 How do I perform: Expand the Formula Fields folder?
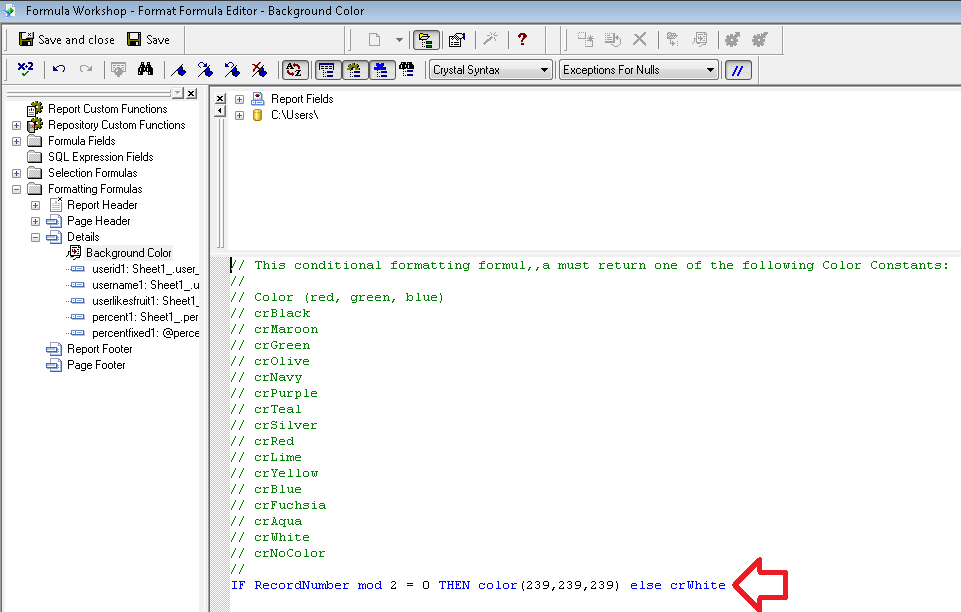pyautogui.click(x=17, y=142)
